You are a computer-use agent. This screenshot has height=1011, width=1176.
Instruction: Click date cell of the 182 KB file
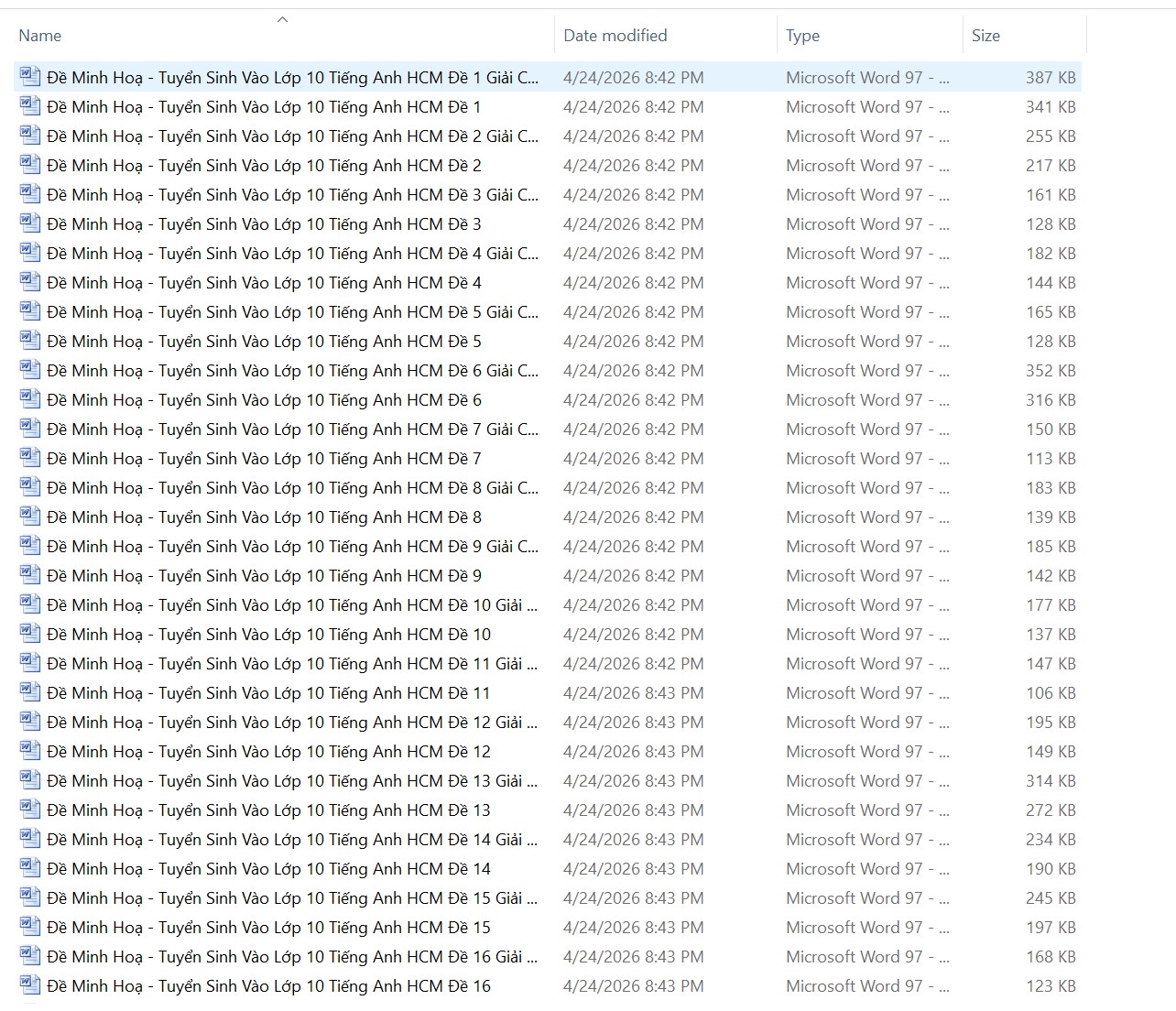[x=634, y=254]
